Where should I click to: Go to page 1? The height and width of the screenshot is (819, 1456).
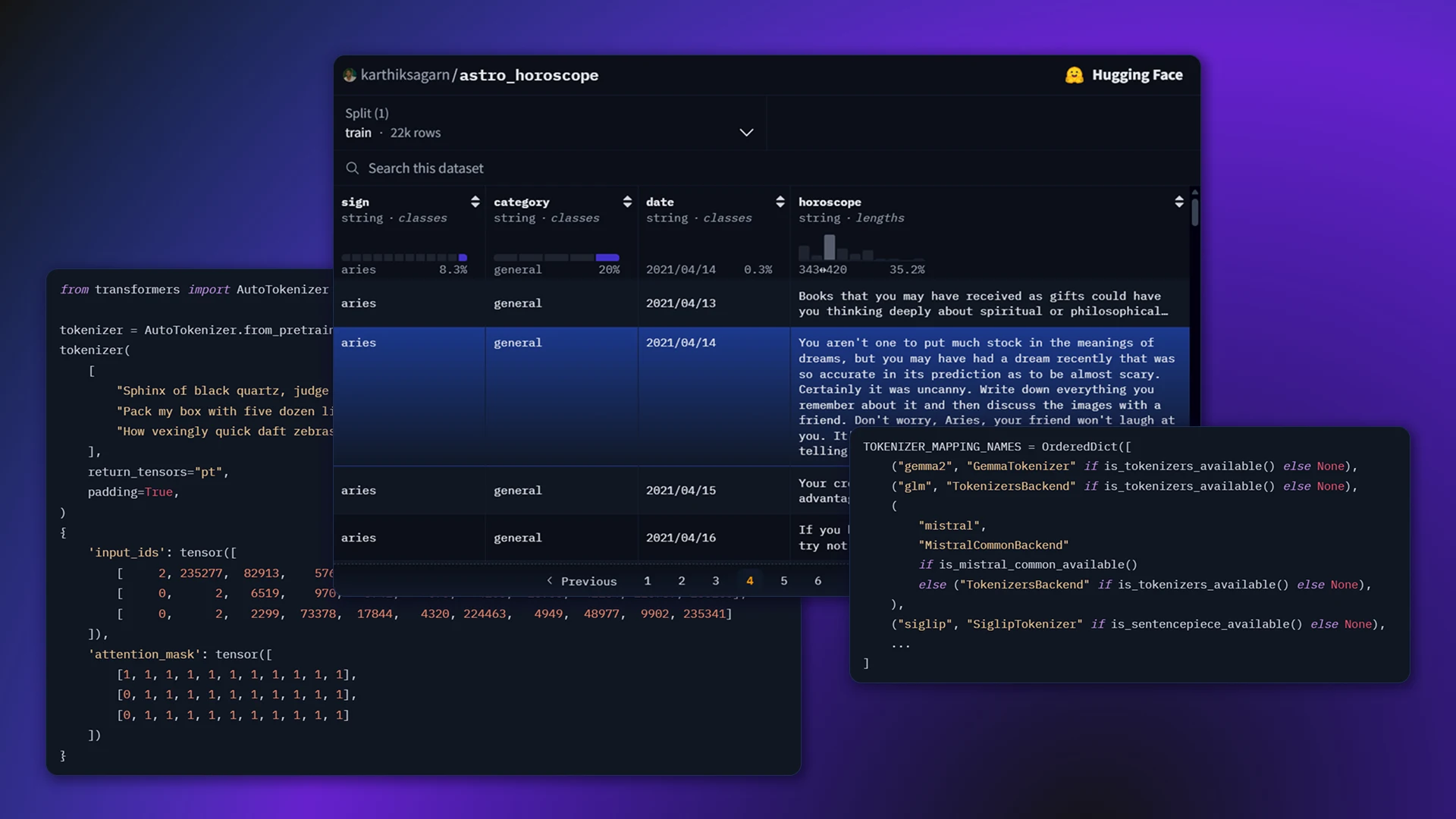647,581
